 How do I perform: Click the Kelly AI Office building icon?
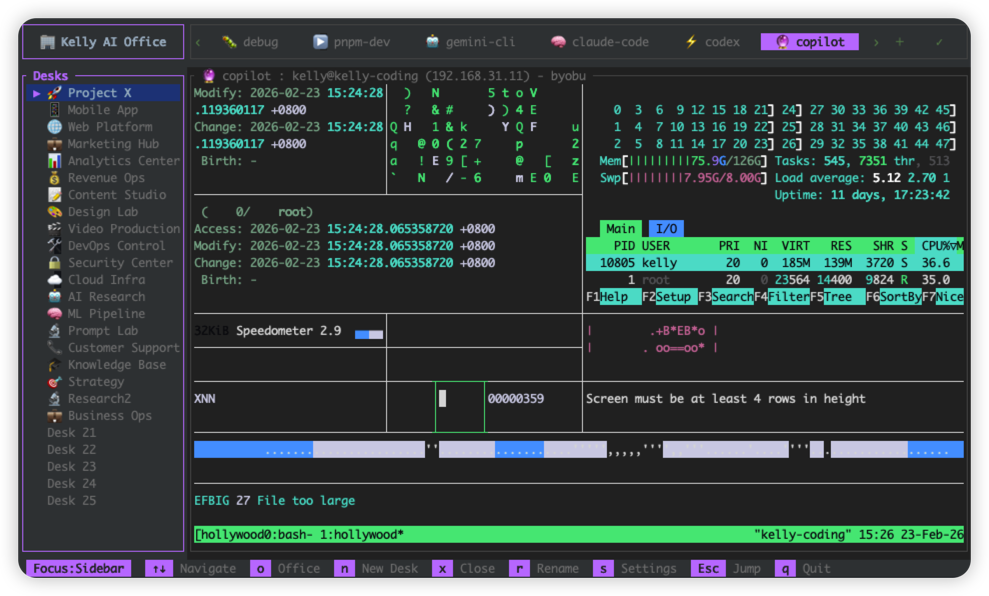(46, 42)
